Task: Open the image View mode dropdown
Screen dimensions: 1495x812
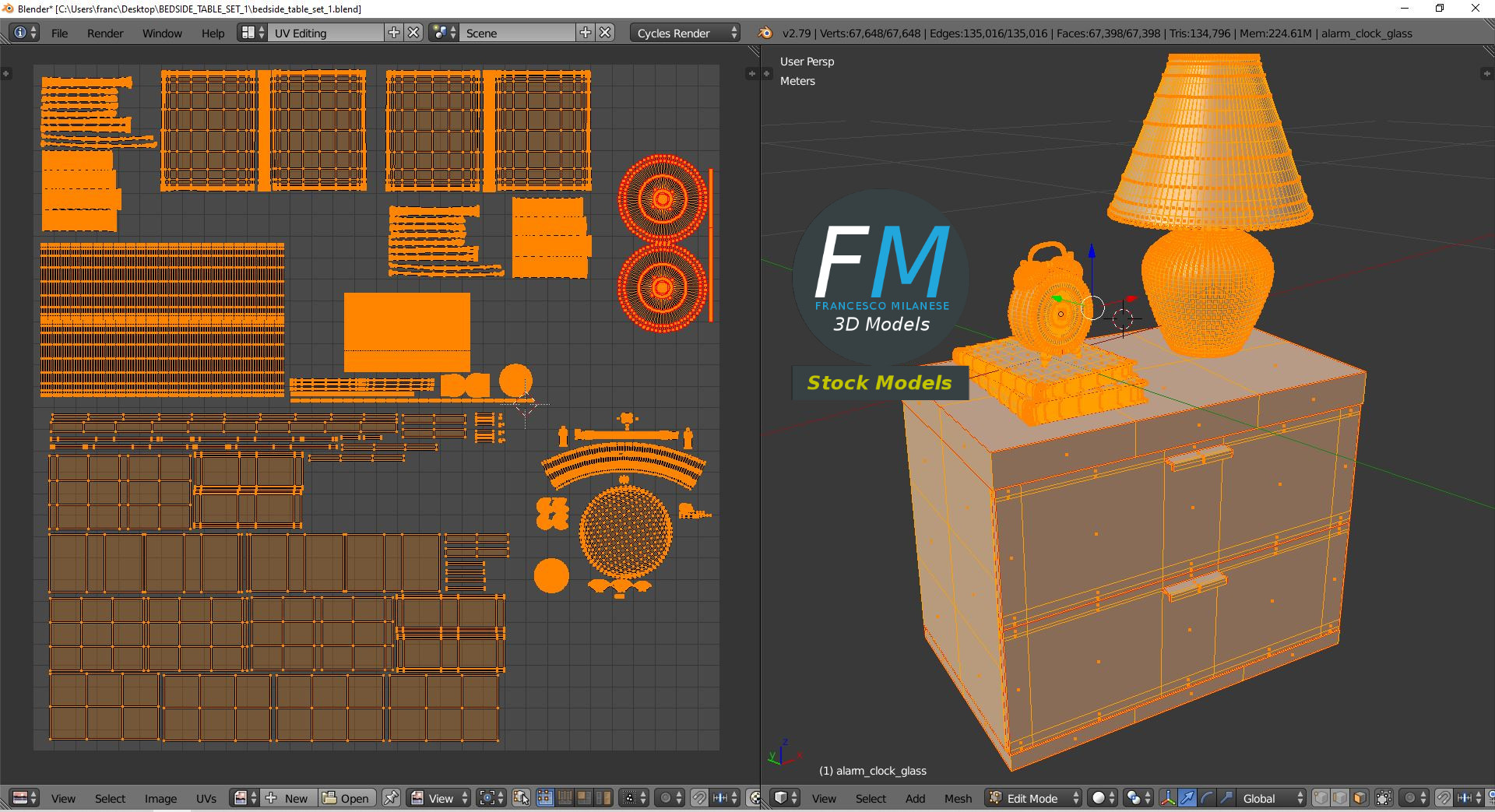Action: (439, 798)
